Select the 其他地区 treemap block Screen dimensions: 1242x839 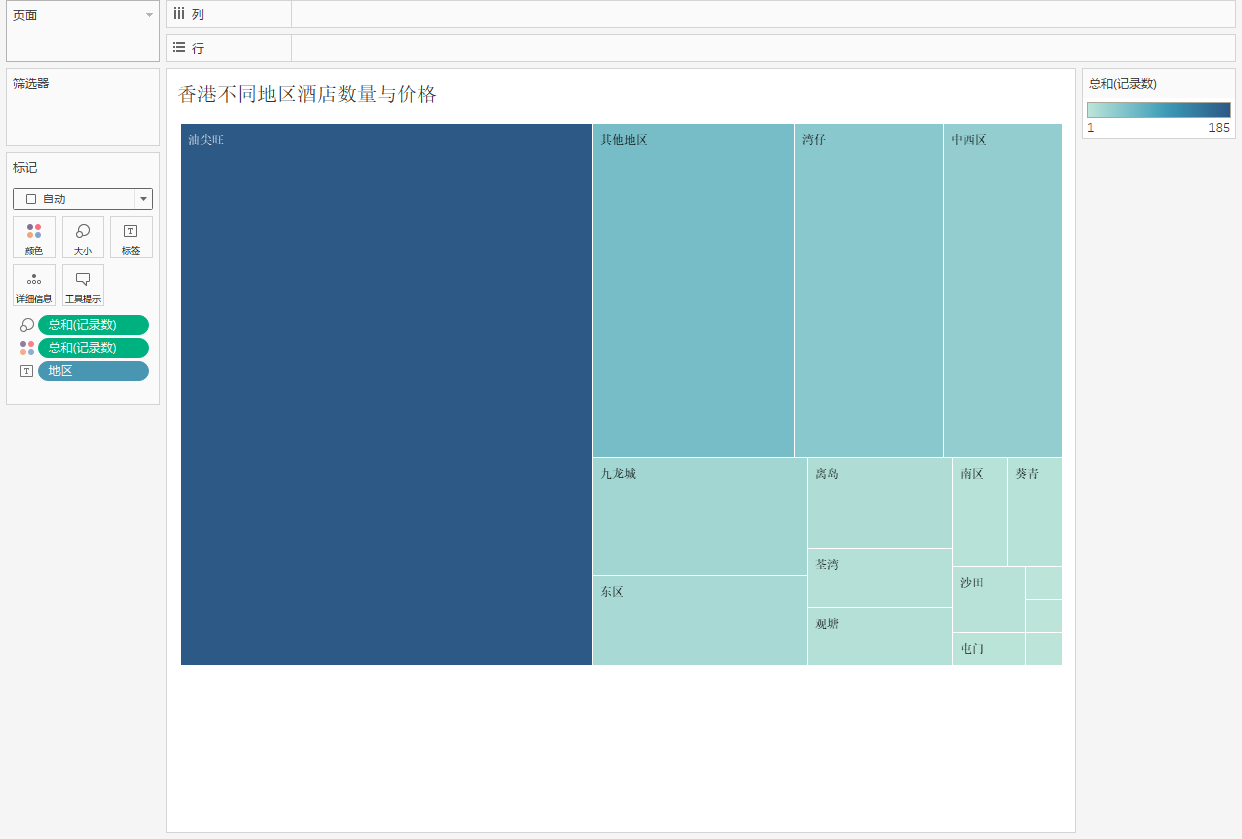[x=693, y=290]
